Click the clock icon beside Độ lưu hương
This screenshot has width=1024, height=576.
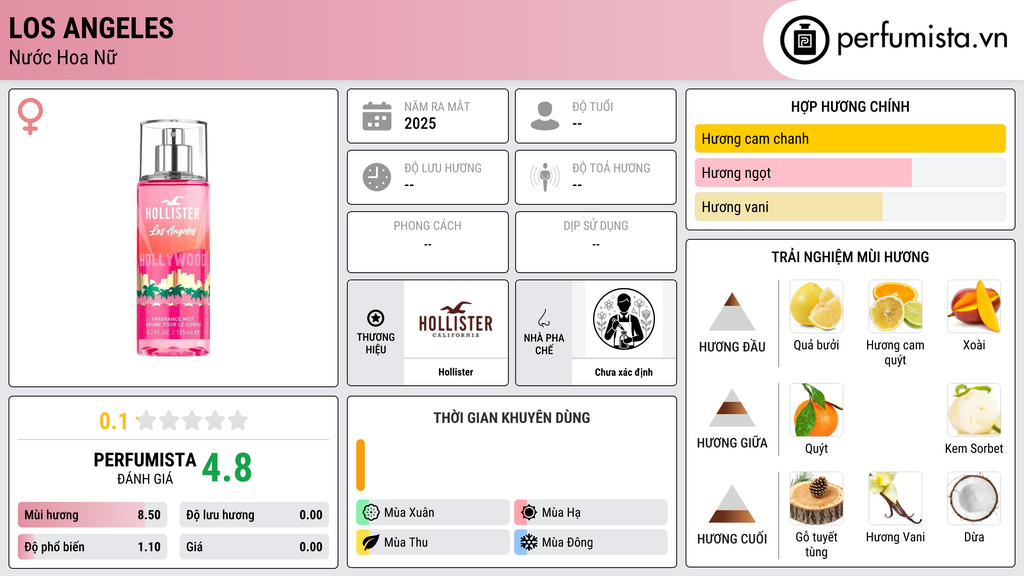[x=377, y=177]
